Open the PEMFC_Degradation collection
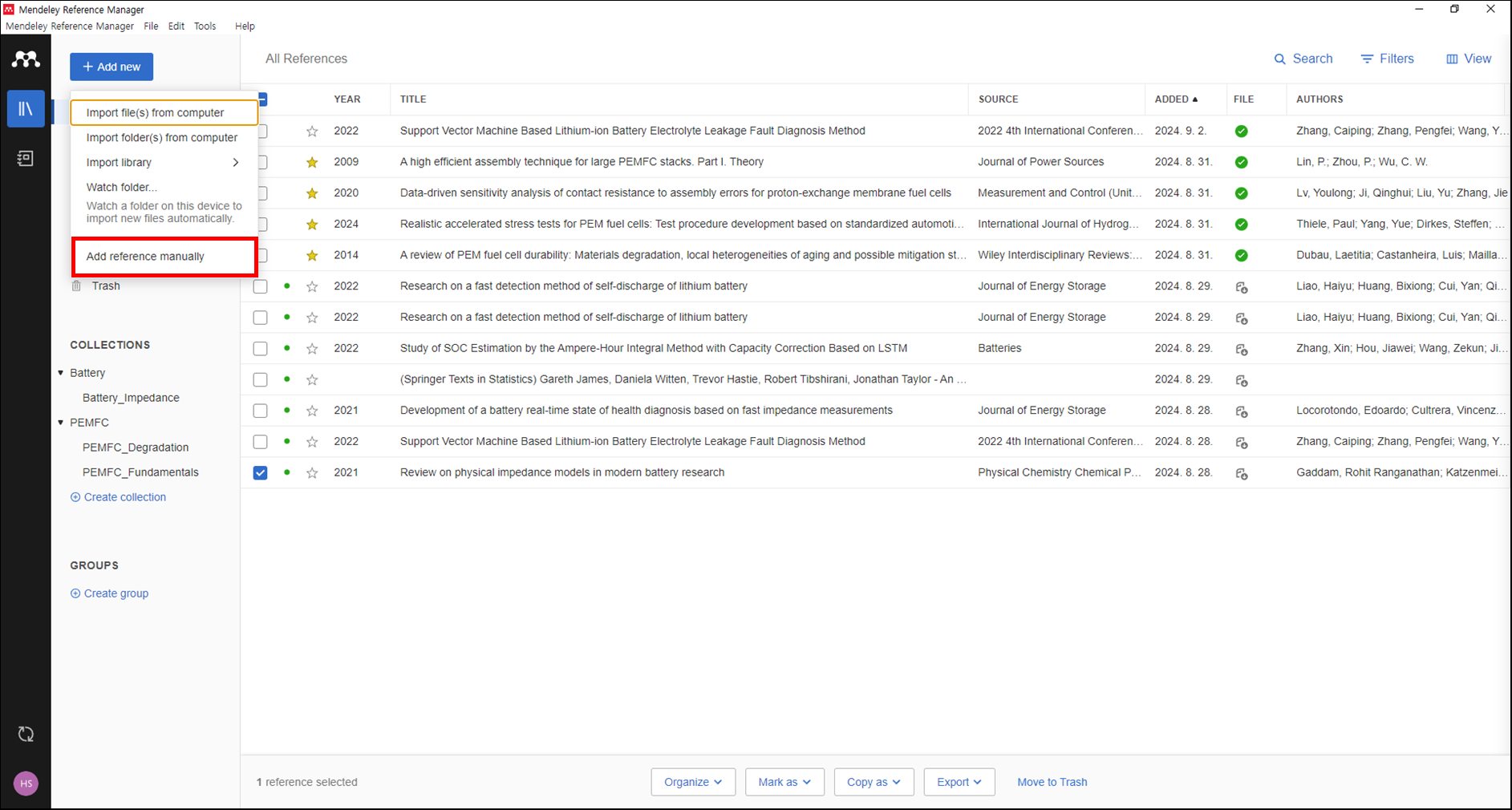Screen dimensions: 1512x810 click(136, 448)
